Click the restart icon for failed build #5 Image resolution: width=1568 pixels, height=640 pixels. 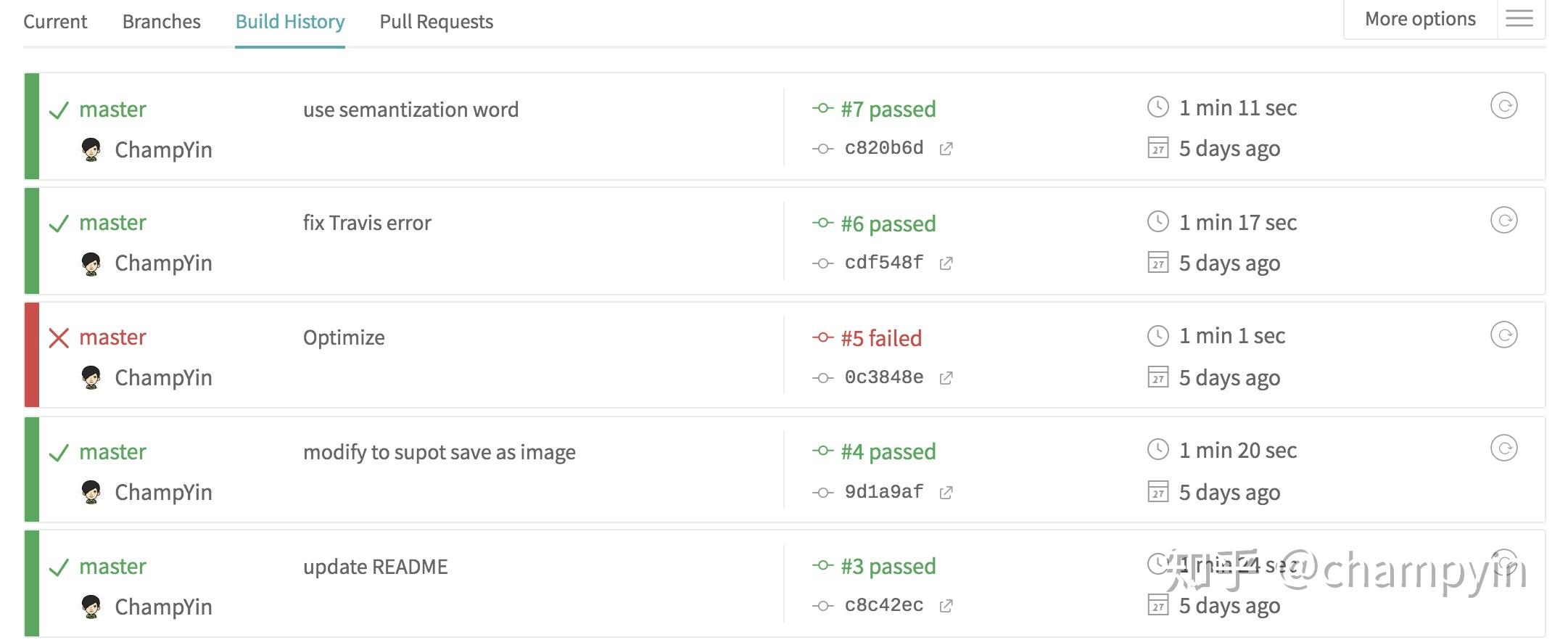tap(1503, 335)
